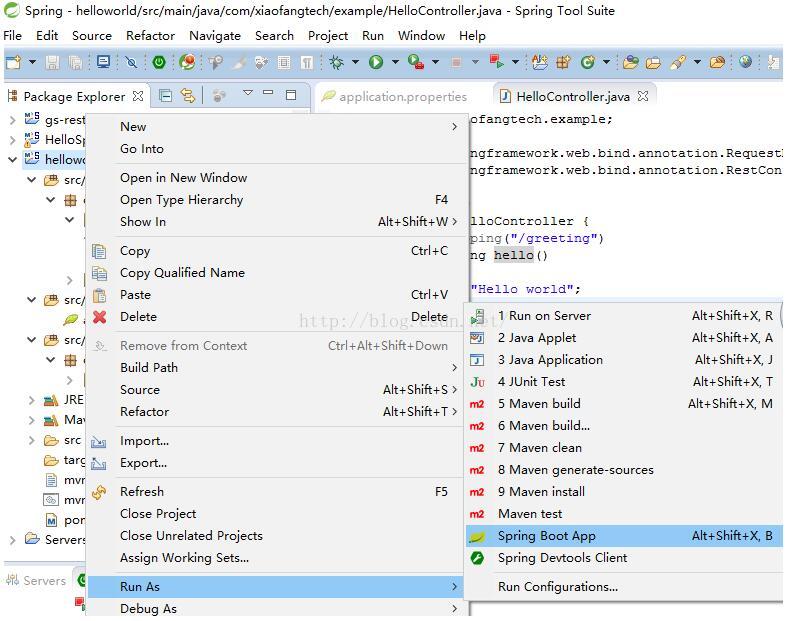Viewport: 788px width, 621px height.
Task: Click Export... in context menu
Action: click(275, 463)
